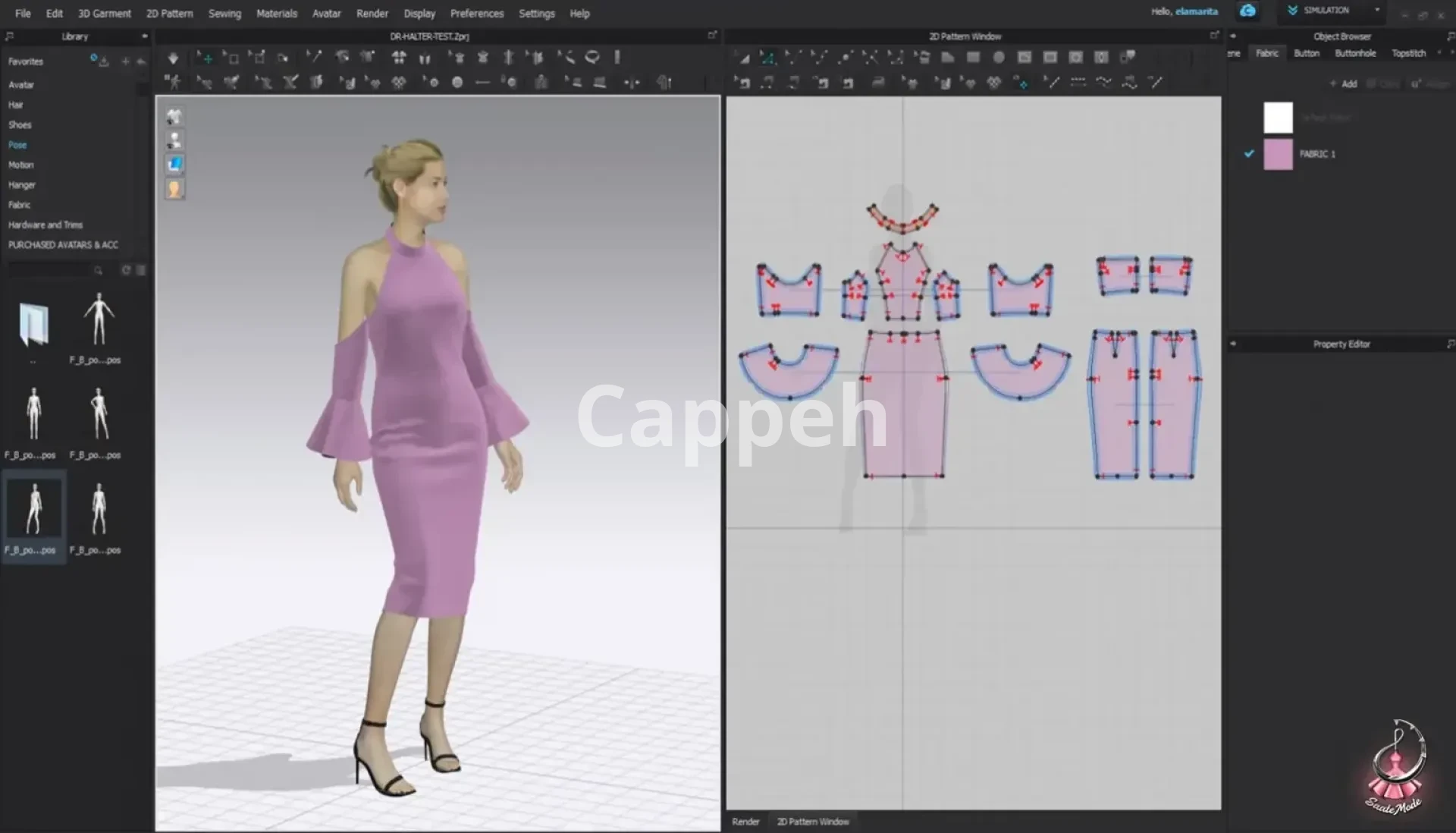Toggle the library grid view icon
The image size is (1456, 833).
[x=140, y=270]
